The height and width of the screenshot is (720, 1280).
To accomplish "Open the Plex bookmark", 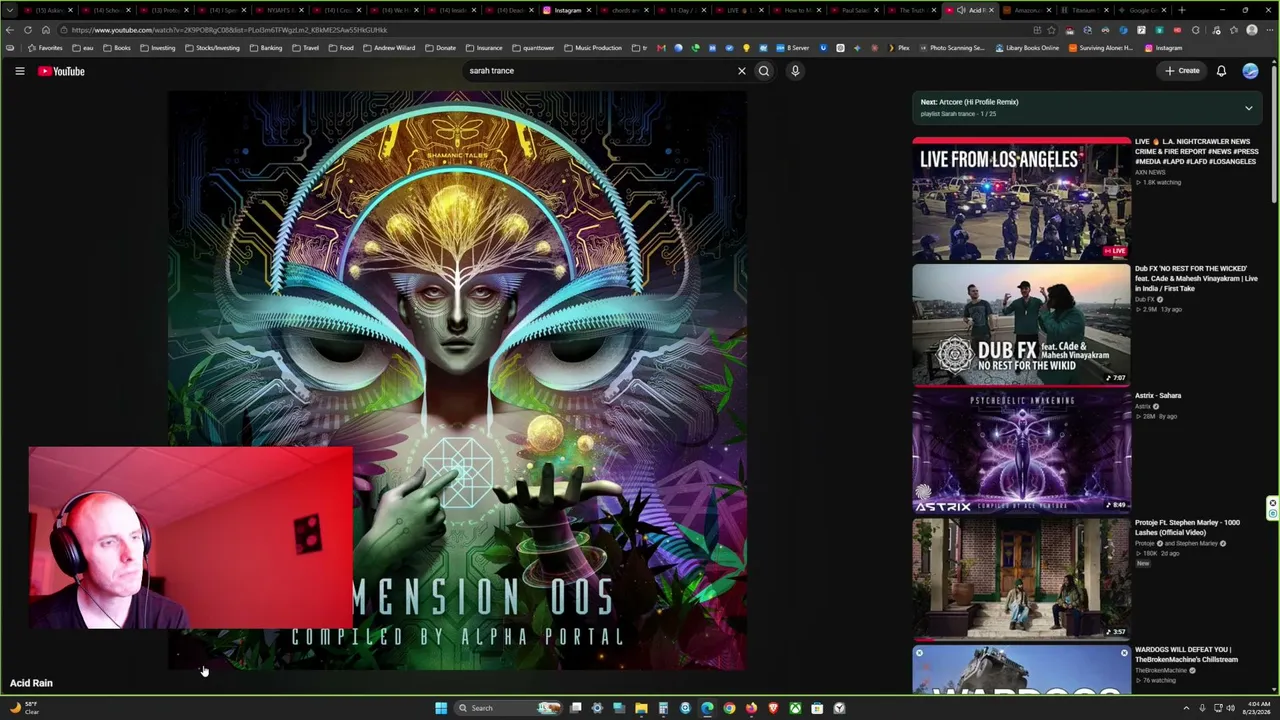I will pyautogui.click(x=899, y=48).
